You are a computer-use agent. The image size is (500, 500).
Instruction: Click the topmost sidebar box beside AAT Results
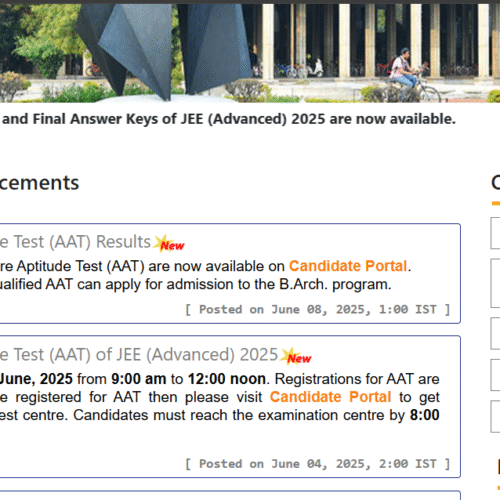[495, 233]
